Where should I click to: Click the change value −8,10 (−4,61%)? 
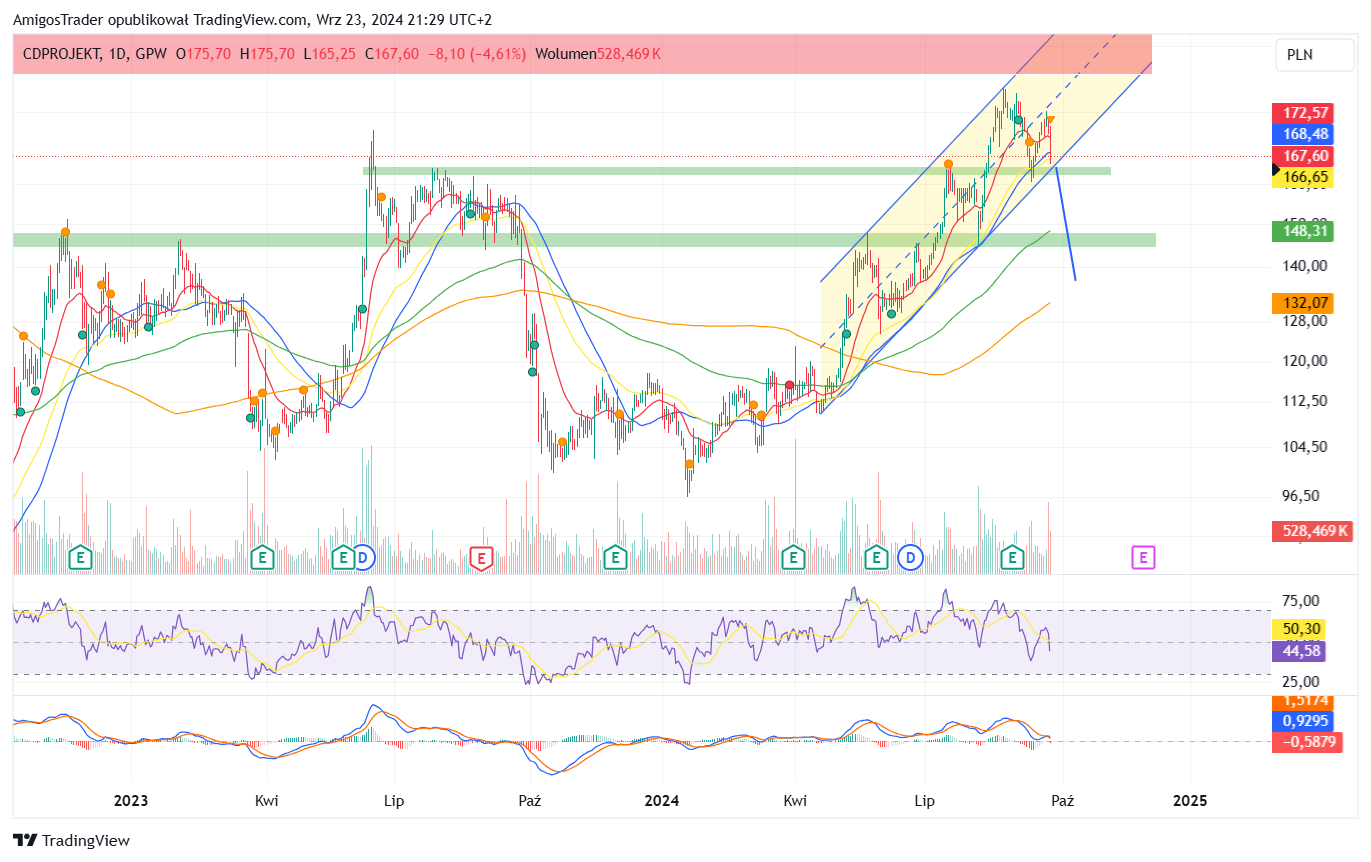[x=477, y=54]
